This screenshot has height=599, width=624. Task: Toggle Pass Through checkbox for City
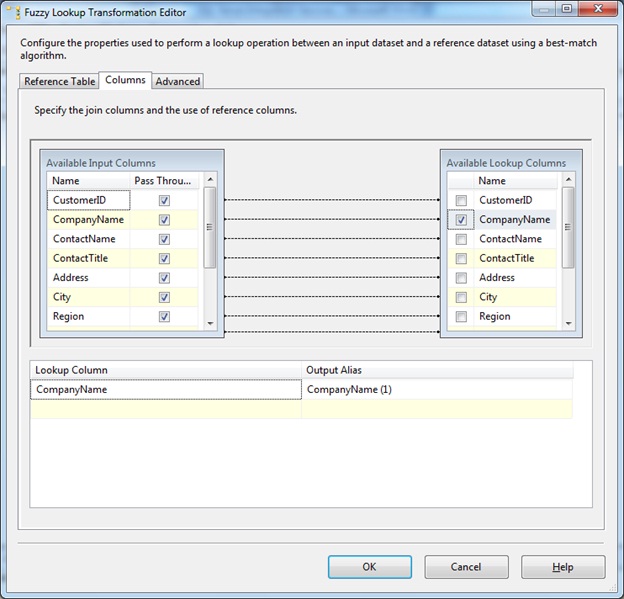164,297
